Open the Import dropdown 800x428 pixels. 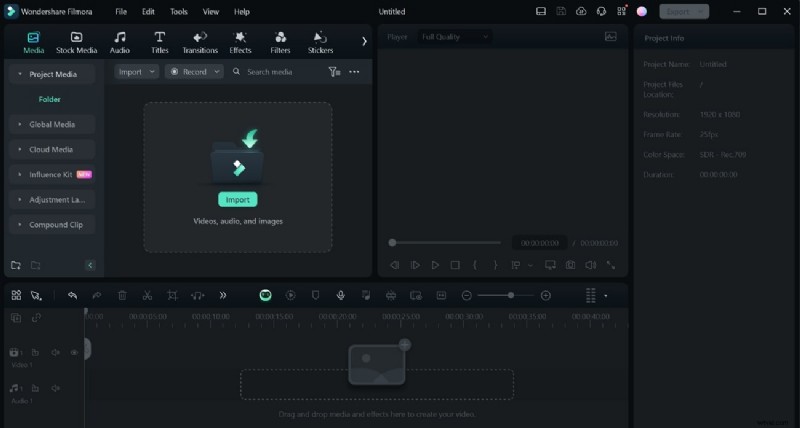(x=136, y=72)
